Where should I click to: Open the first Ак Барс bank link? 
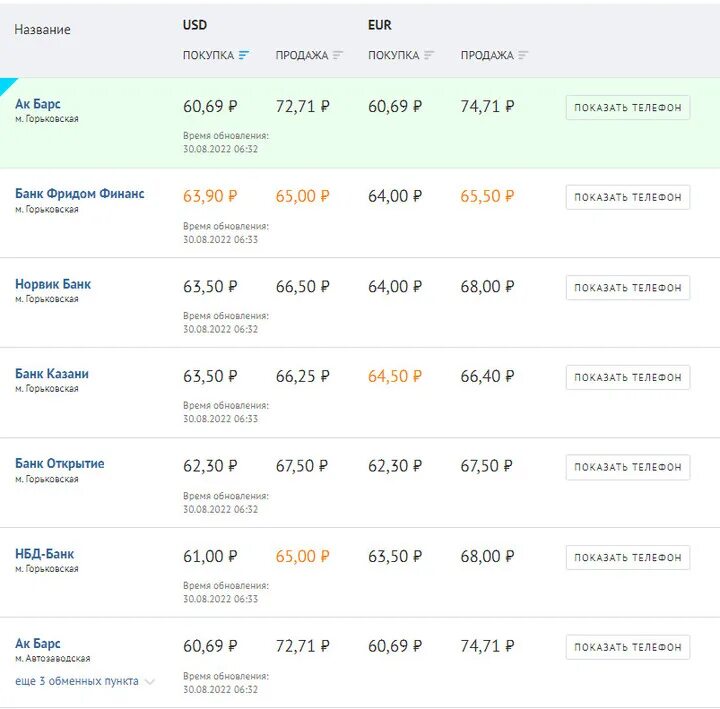pyautogui.click(x=38, y=104)
